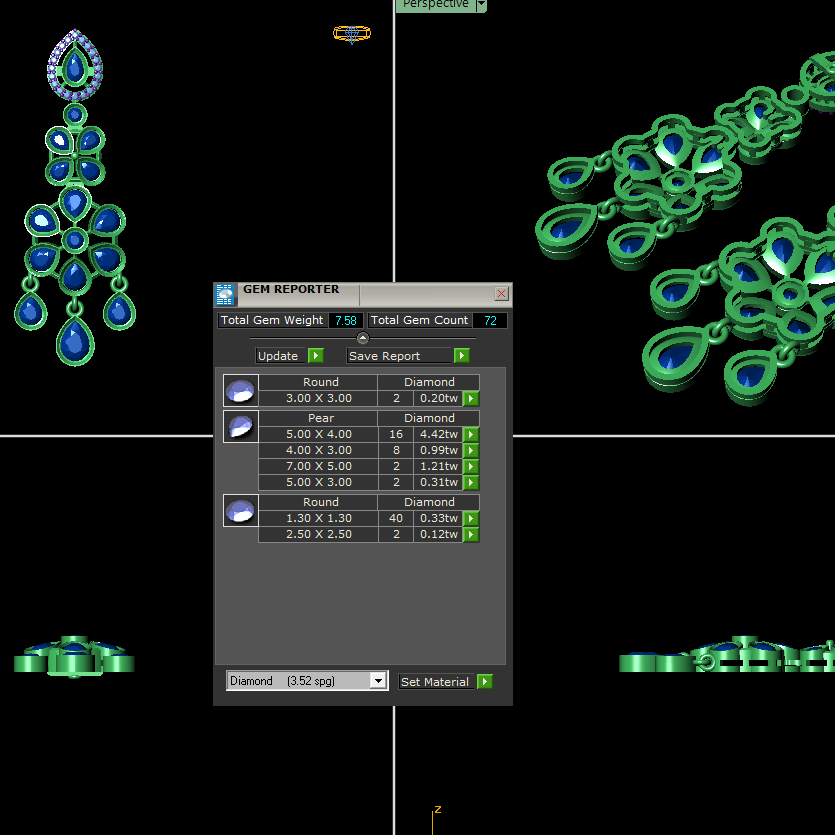
Task: Click the green arrow on the 1.30 X 1.30 row
Action: (470, 519)
